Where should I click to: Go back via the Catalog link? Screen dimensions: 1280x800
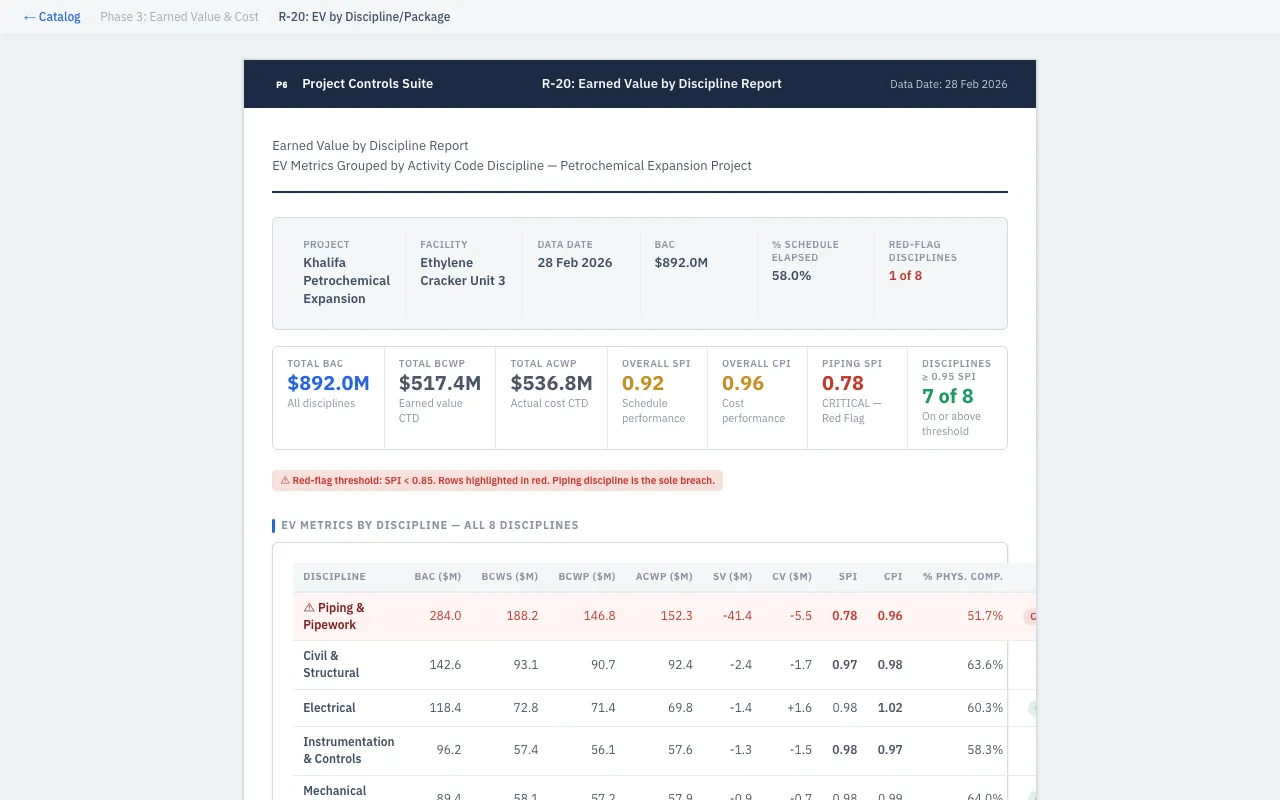point(52,17)
